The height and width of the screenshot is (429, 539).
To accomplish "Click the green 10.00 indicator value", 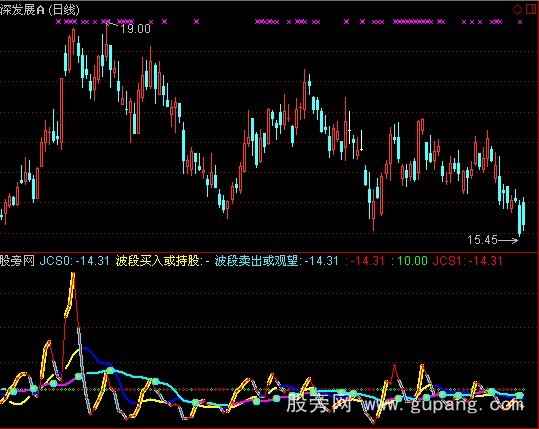I will coord(412,261).
